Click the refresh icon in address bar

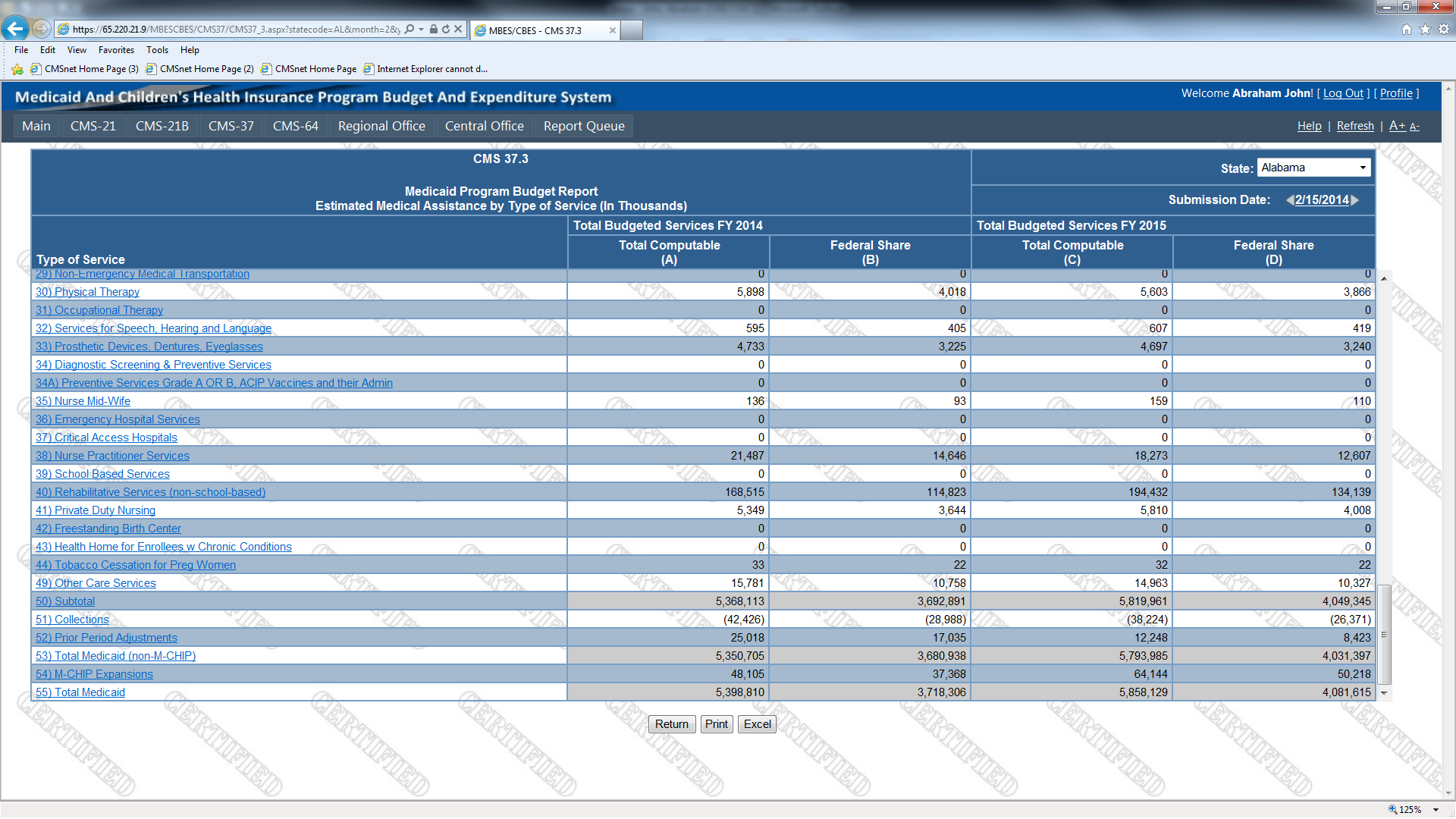click(446, 30)
